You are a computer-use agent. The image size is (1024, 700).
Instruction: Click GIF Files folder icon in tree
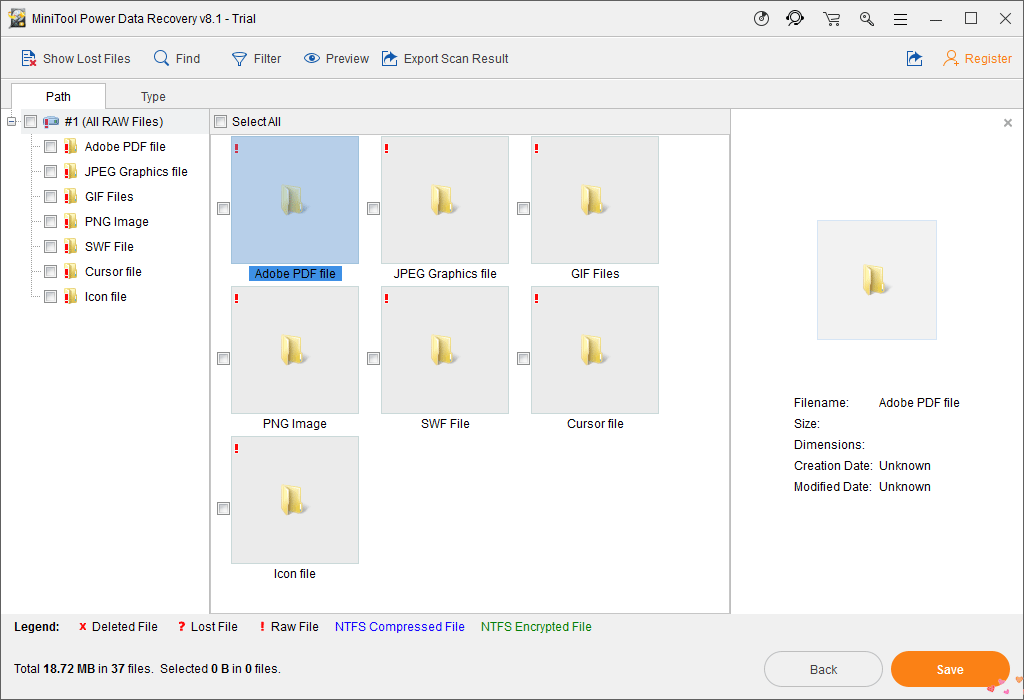pyautogui.click(x=71, y=196)
